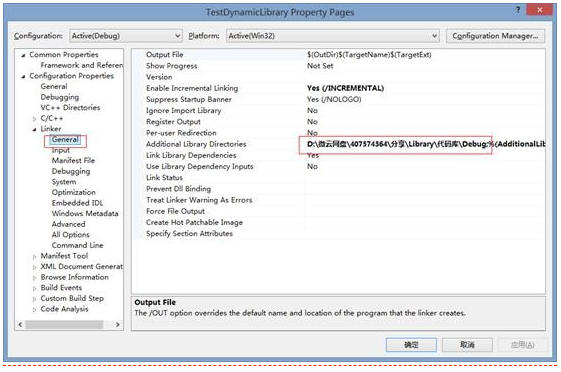561x372 pixels.
Task: Select Windows Metadata under Linker
Action: pyautogui.click(x=85, y=213)
